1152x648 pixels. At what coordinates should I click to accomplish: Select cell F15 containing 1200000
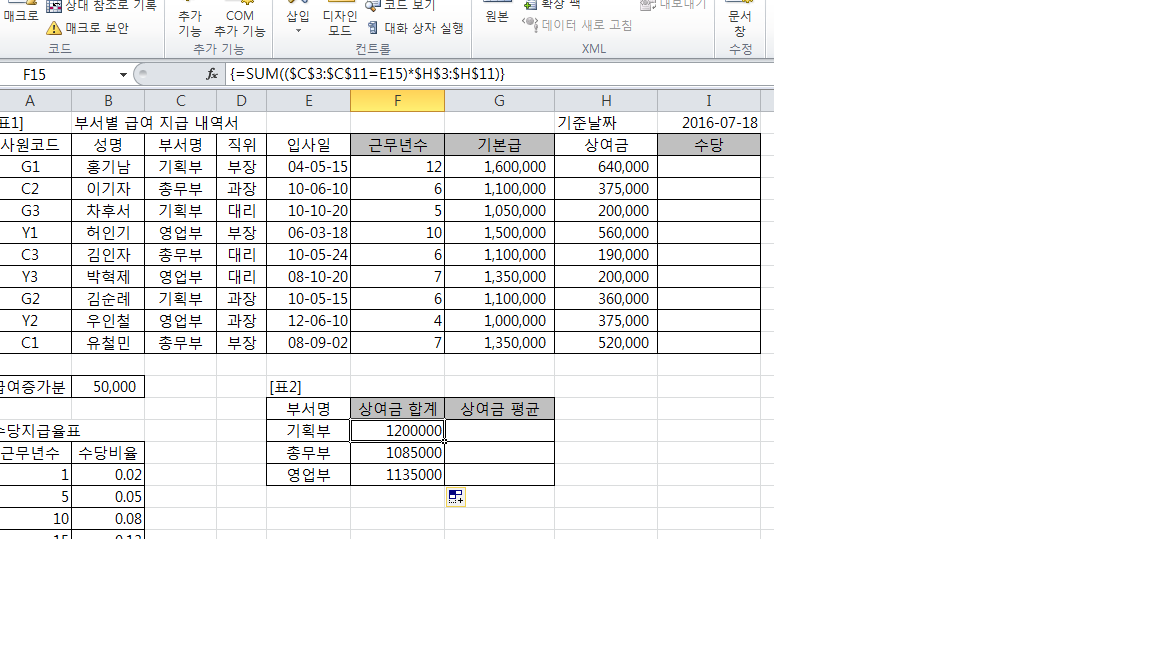tap(397, 430)
